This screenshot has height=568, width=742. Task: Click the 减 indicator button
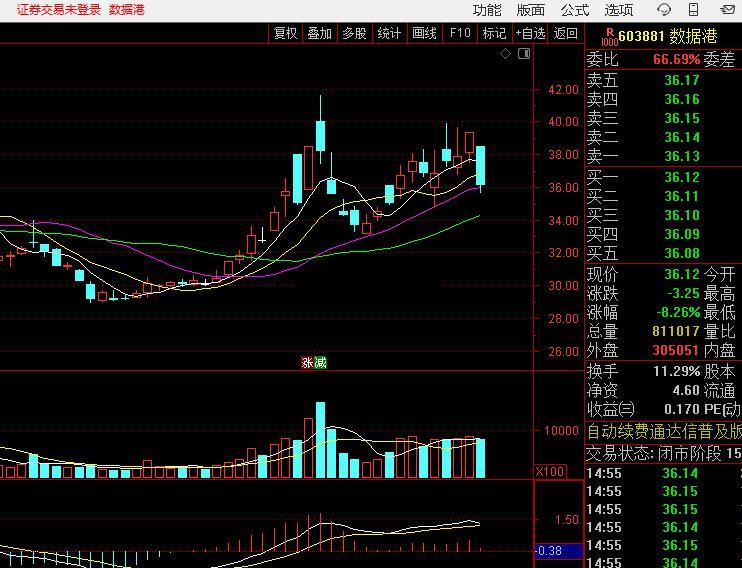coord(320,363)
